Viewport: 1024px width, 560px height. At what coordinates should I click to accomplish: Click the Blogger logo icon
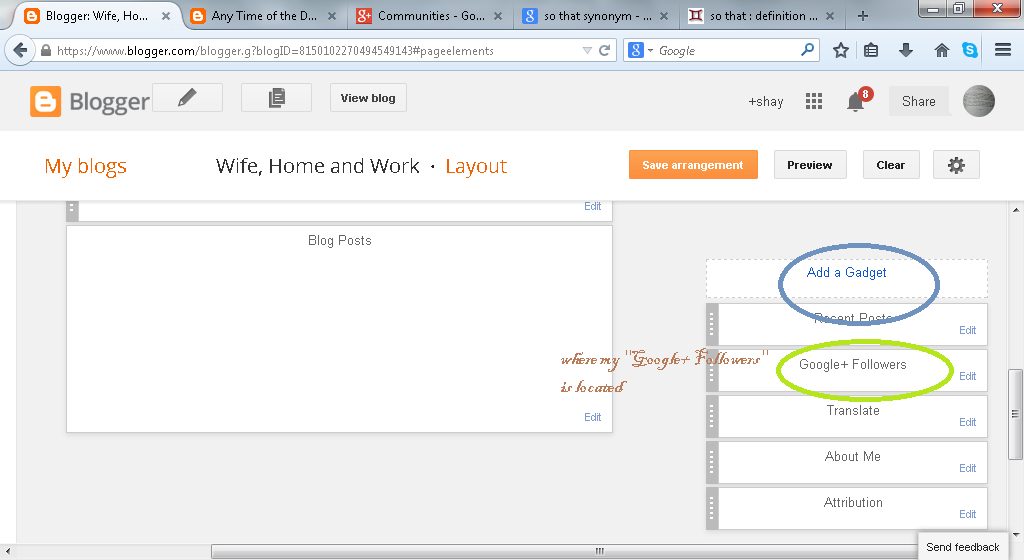[x=45, y=102]
